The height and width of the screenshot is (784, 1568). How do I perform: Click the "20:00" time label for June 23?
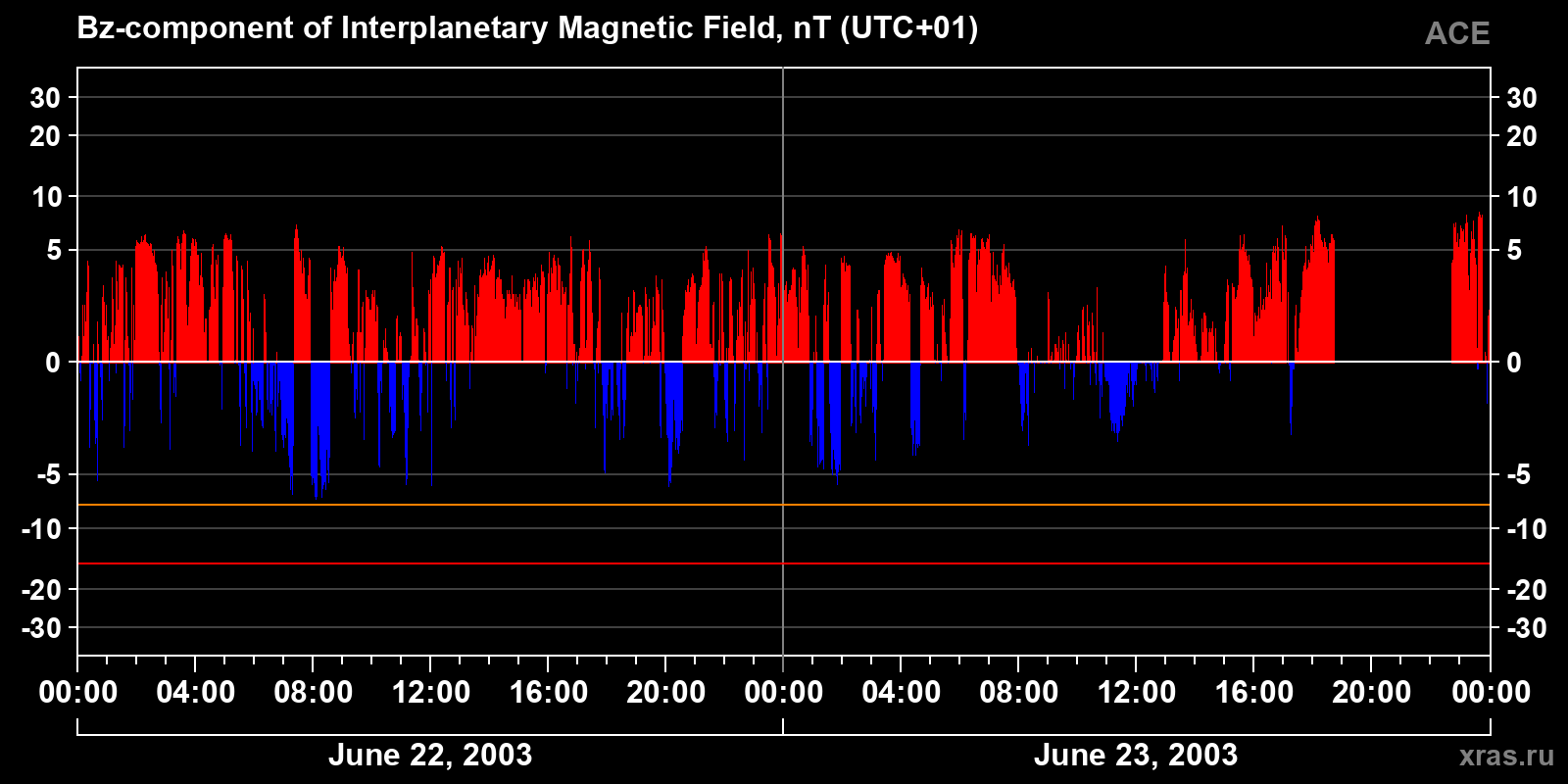[x=1372, y=693]
